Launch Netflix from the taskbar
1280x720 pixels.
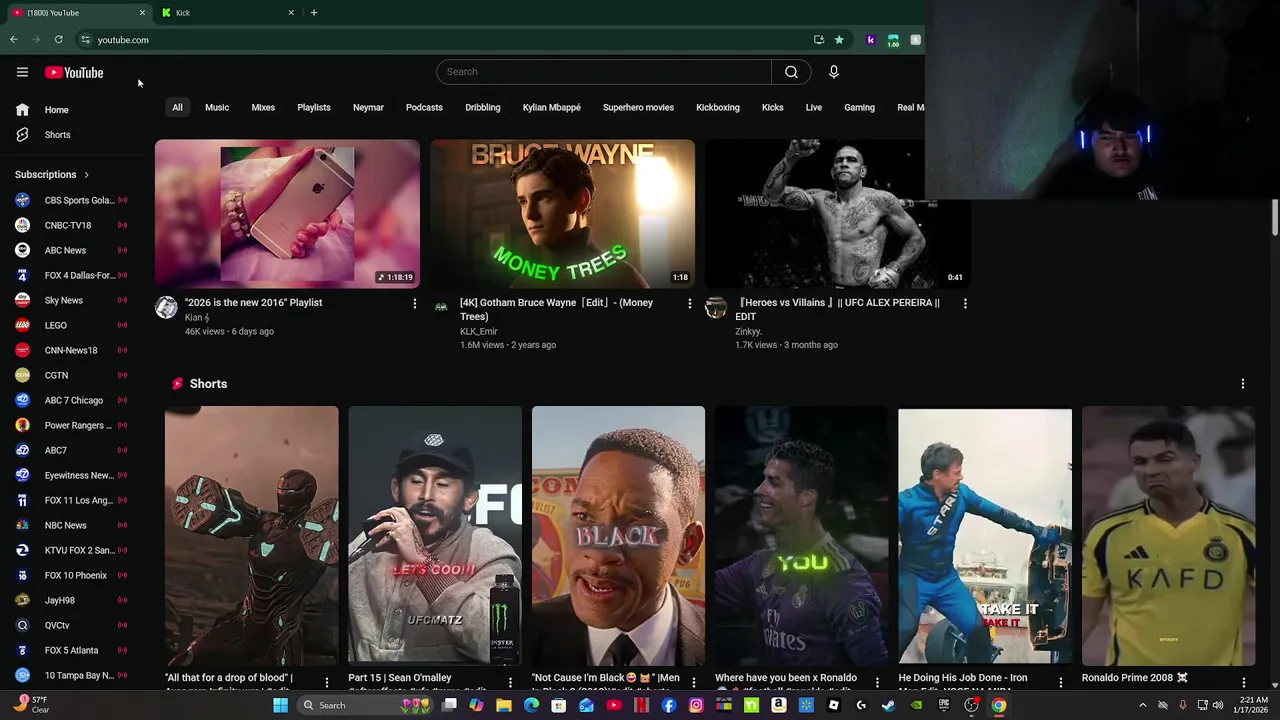[x=641, y=705]
